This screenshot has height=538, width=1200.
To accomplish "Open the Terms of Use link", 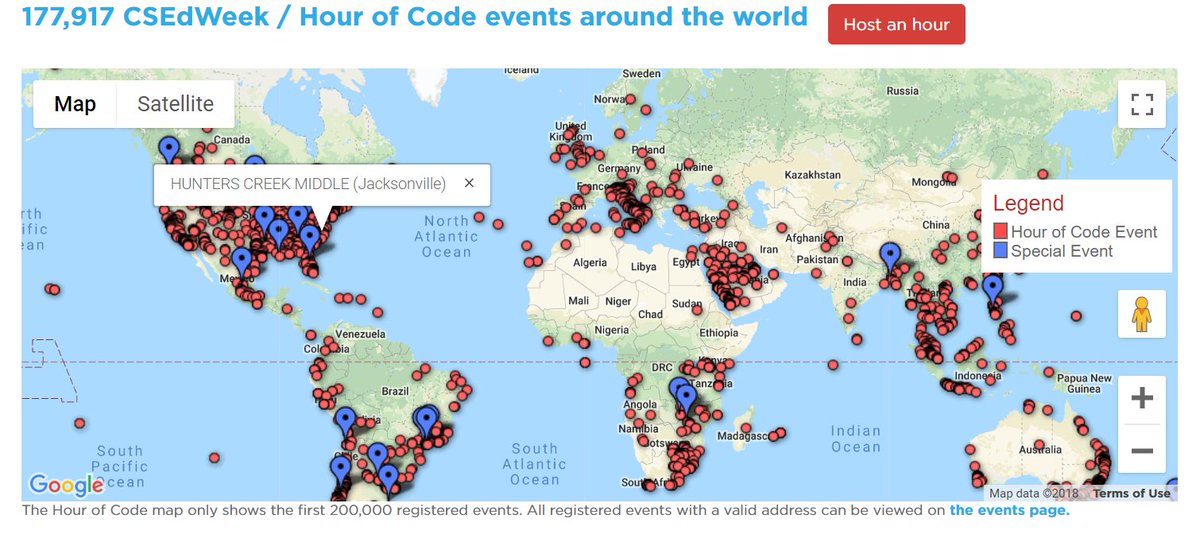I will click(x=1131, y=493).
